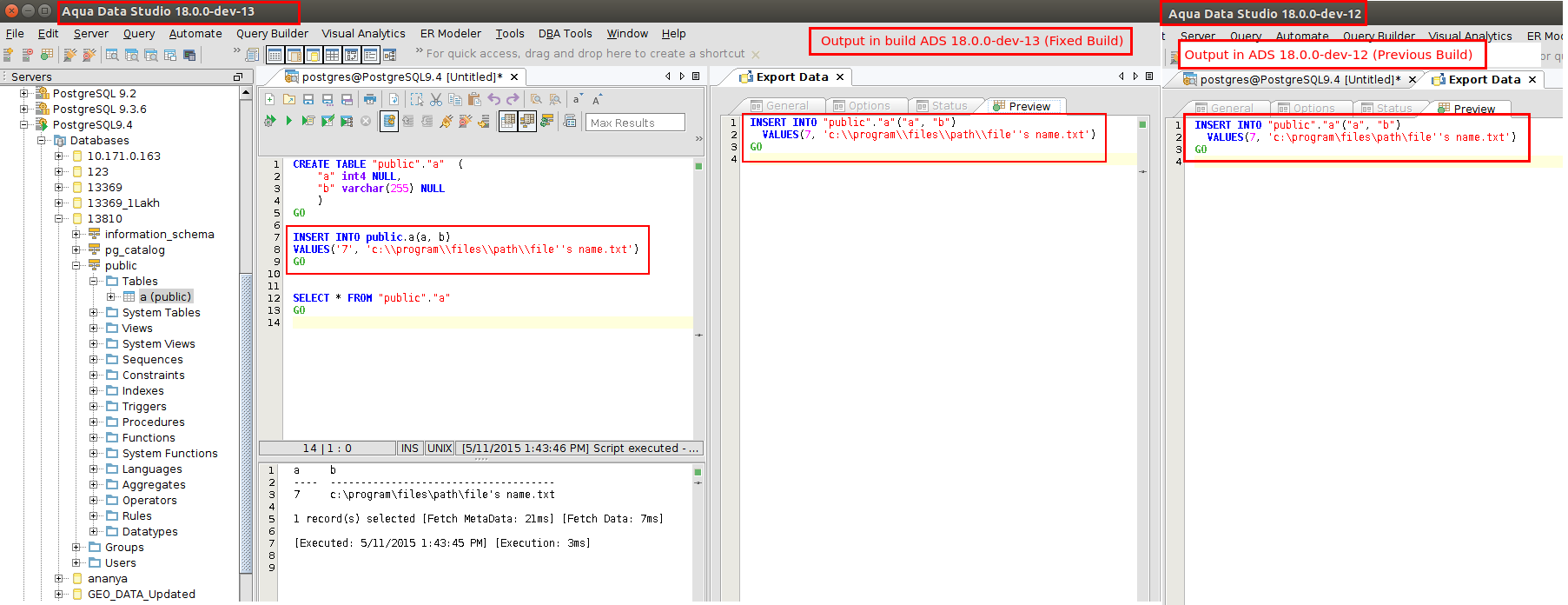Click the redo arrow icon
This screenshot has width=1568, height=605.
513,99
